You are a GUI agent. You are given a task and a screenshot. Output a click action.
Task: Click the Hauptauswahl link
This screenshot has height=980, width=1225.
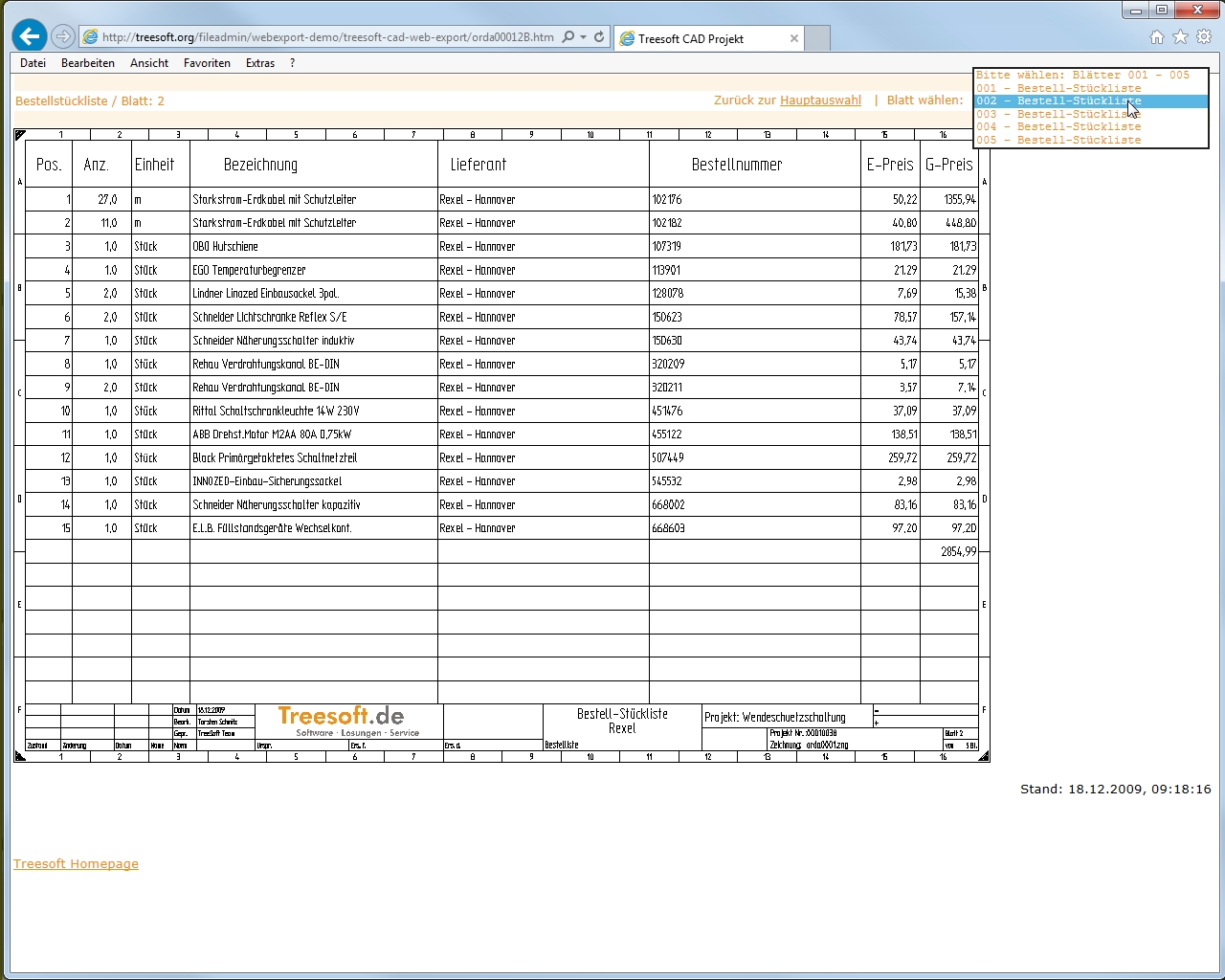(x=820, y=100)
